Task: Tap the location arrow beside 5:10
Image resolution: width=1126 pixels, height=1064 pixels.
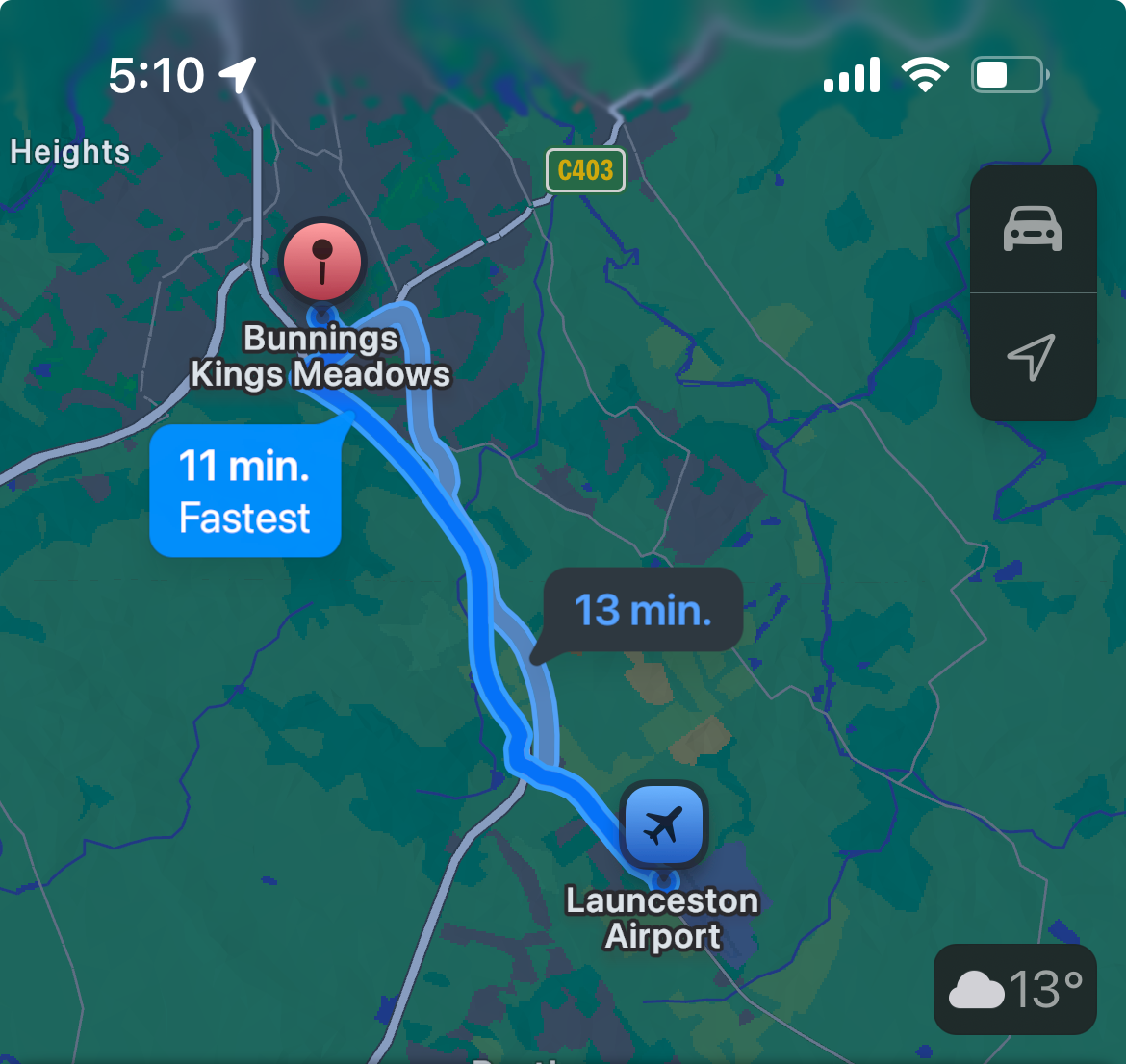Action: [238, 75]
